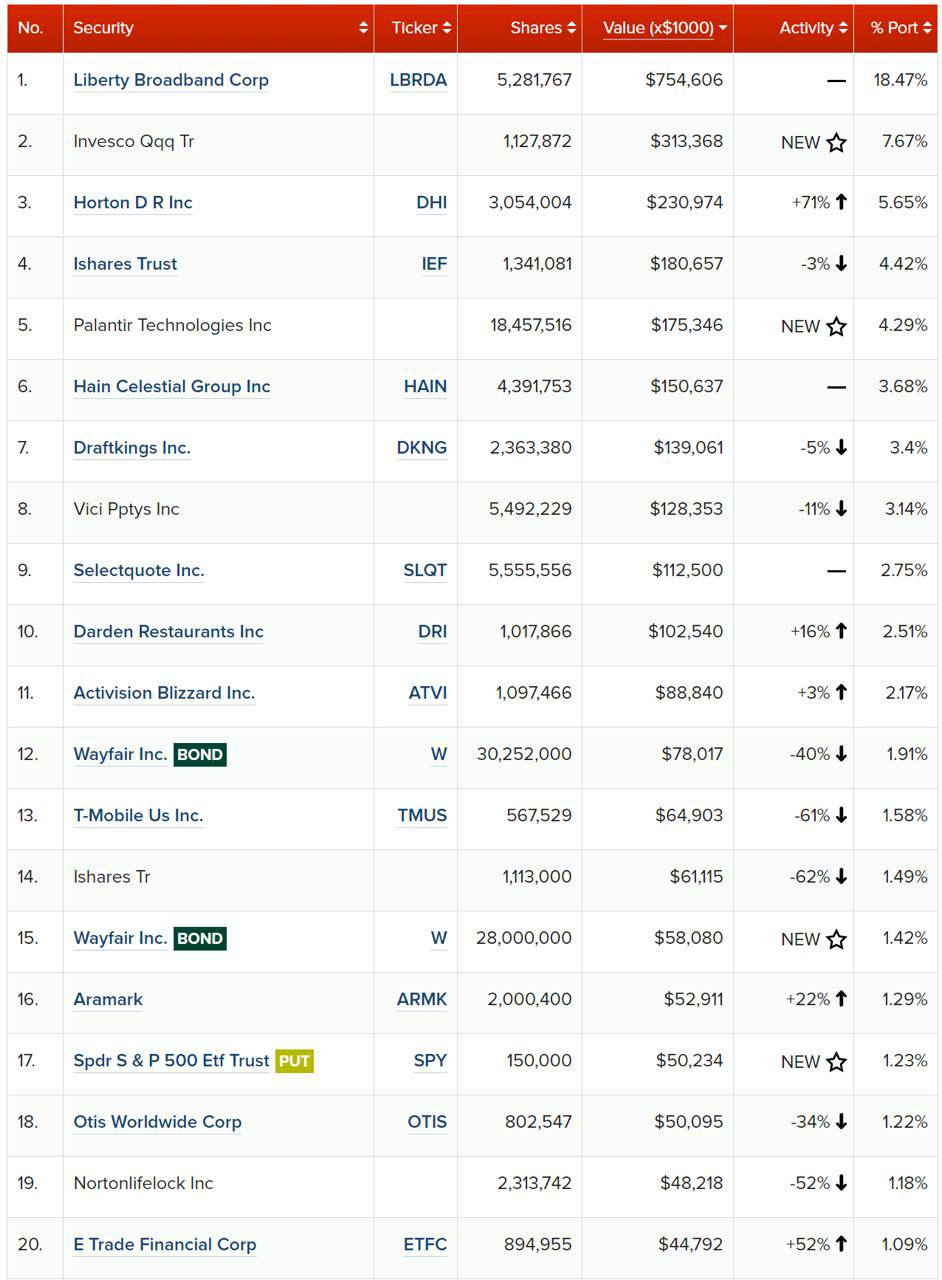Click NEW star icon for Invesco Qqq Tr

[x=837, y=142]
